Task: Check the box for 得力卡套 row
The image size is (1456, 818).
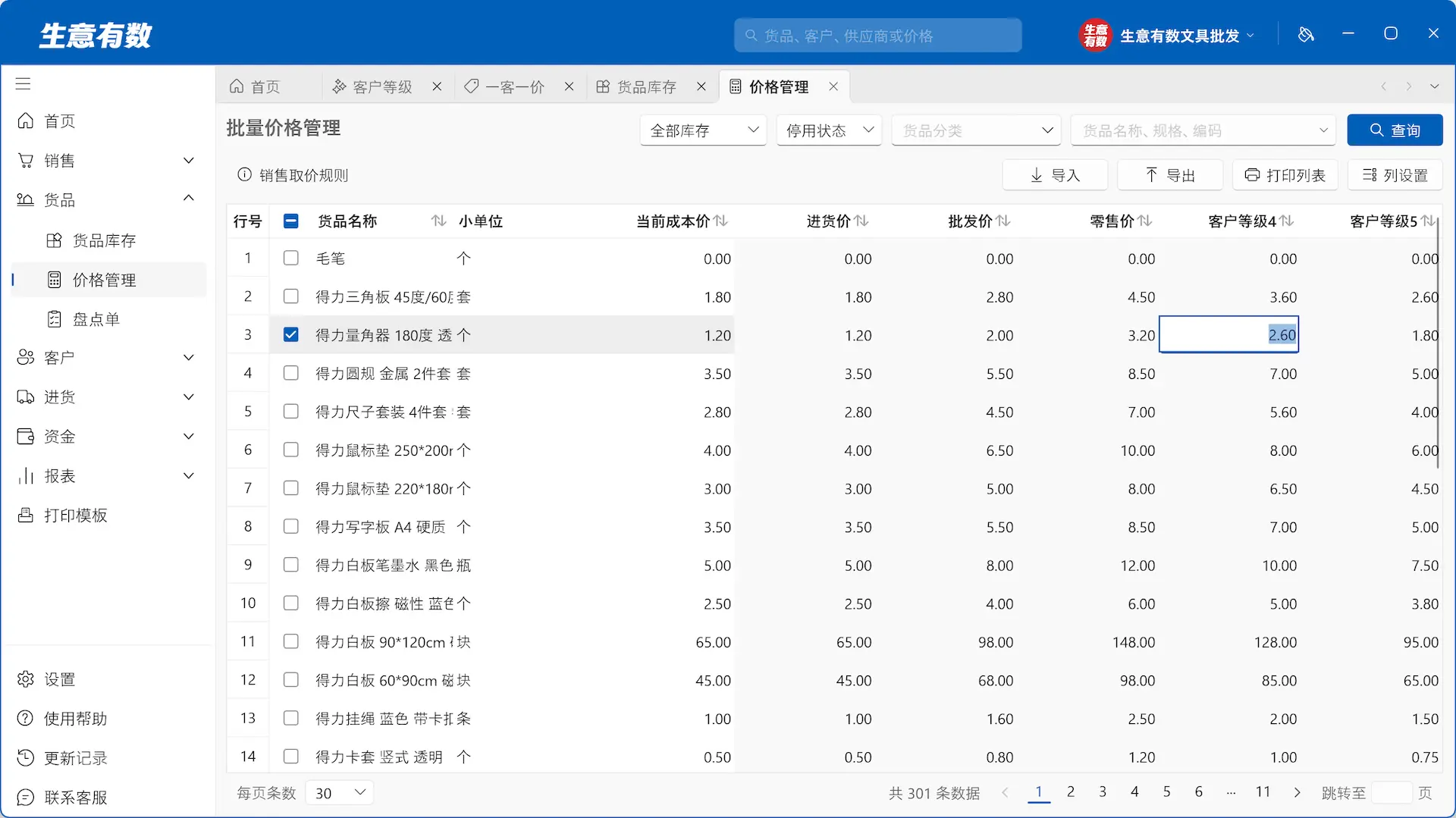Action: click(x=290, y=757)
